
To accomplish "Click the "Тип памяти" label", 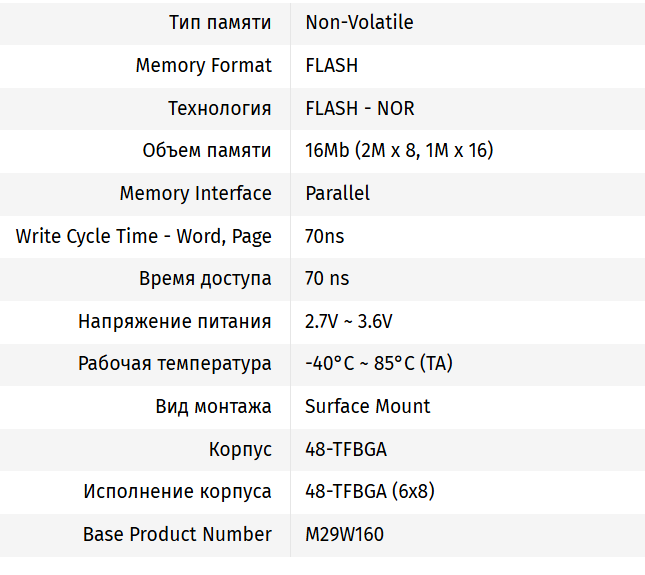I will [218, 23].
